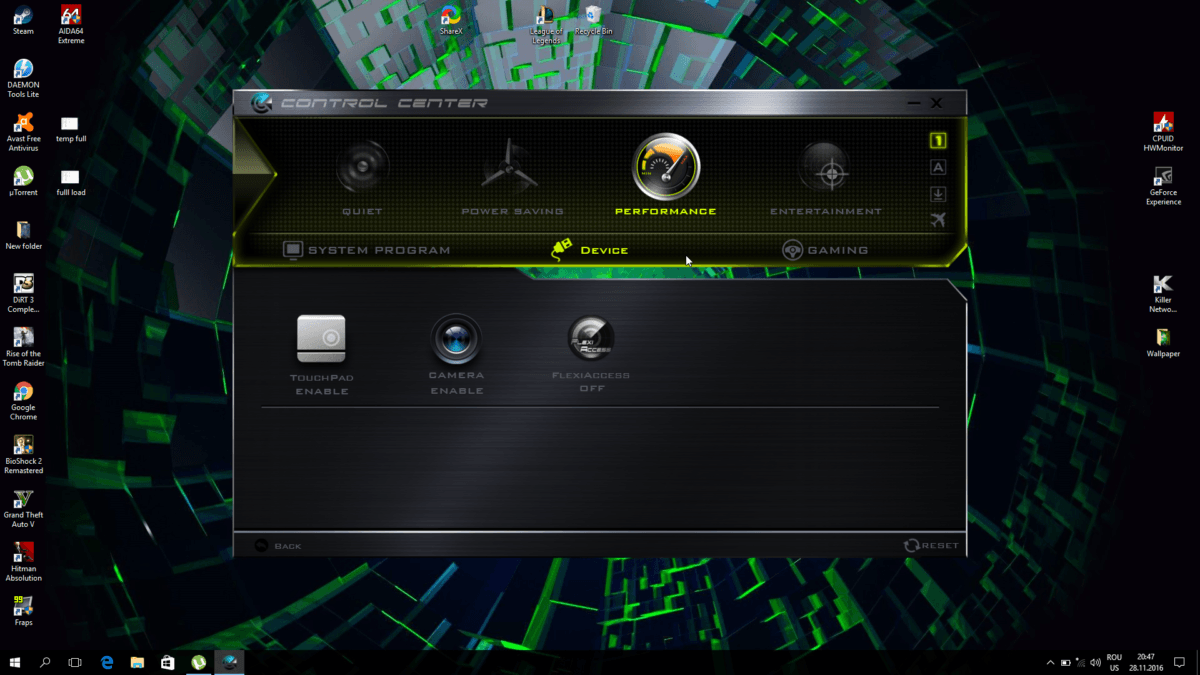Viewport: 1200px width, 675px height.
Task: Select the GeForce Experience desktop icon
Action: click(x=1164, y=186)
